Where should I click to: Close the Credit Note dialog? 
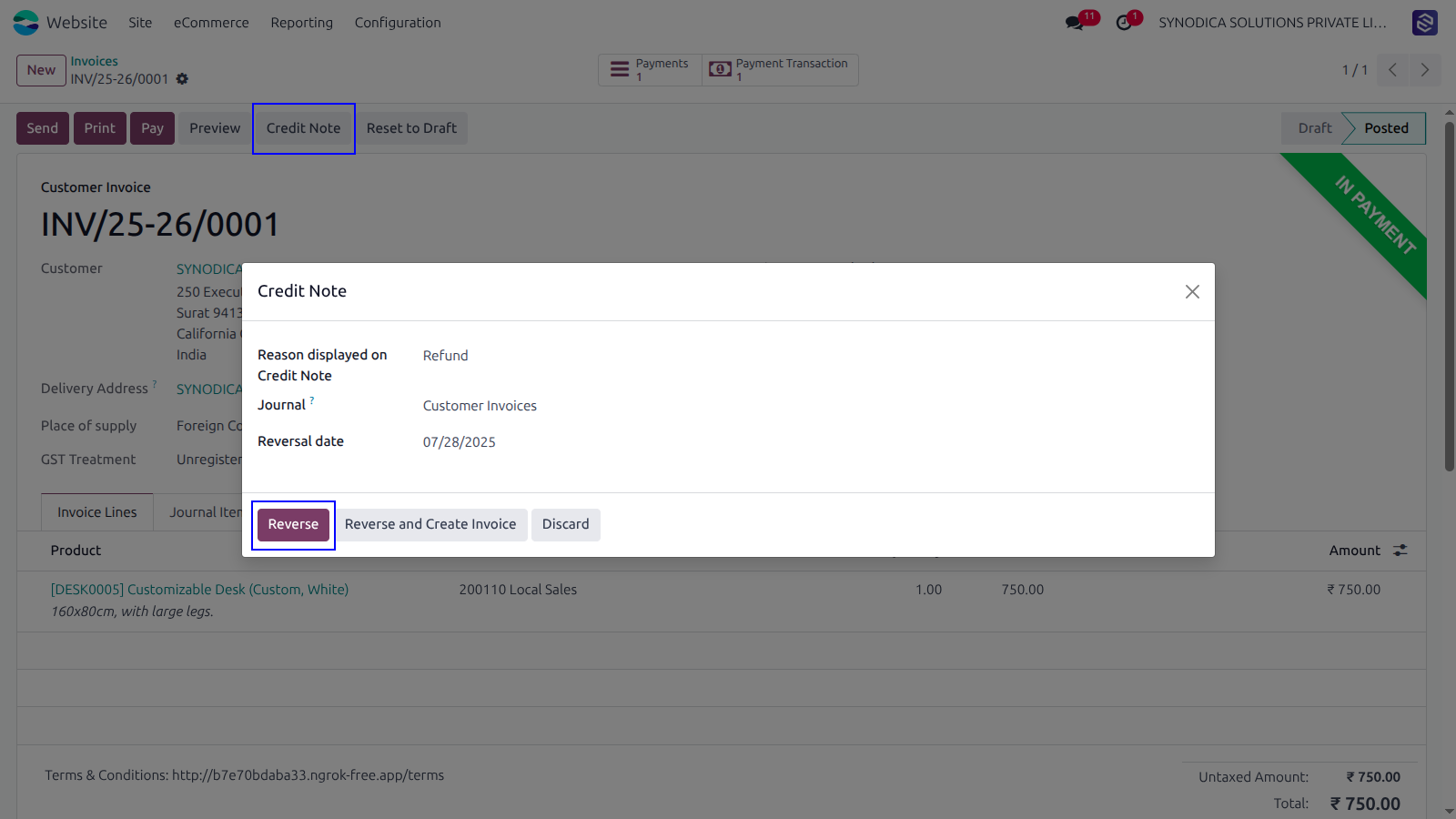point(1192,291)
